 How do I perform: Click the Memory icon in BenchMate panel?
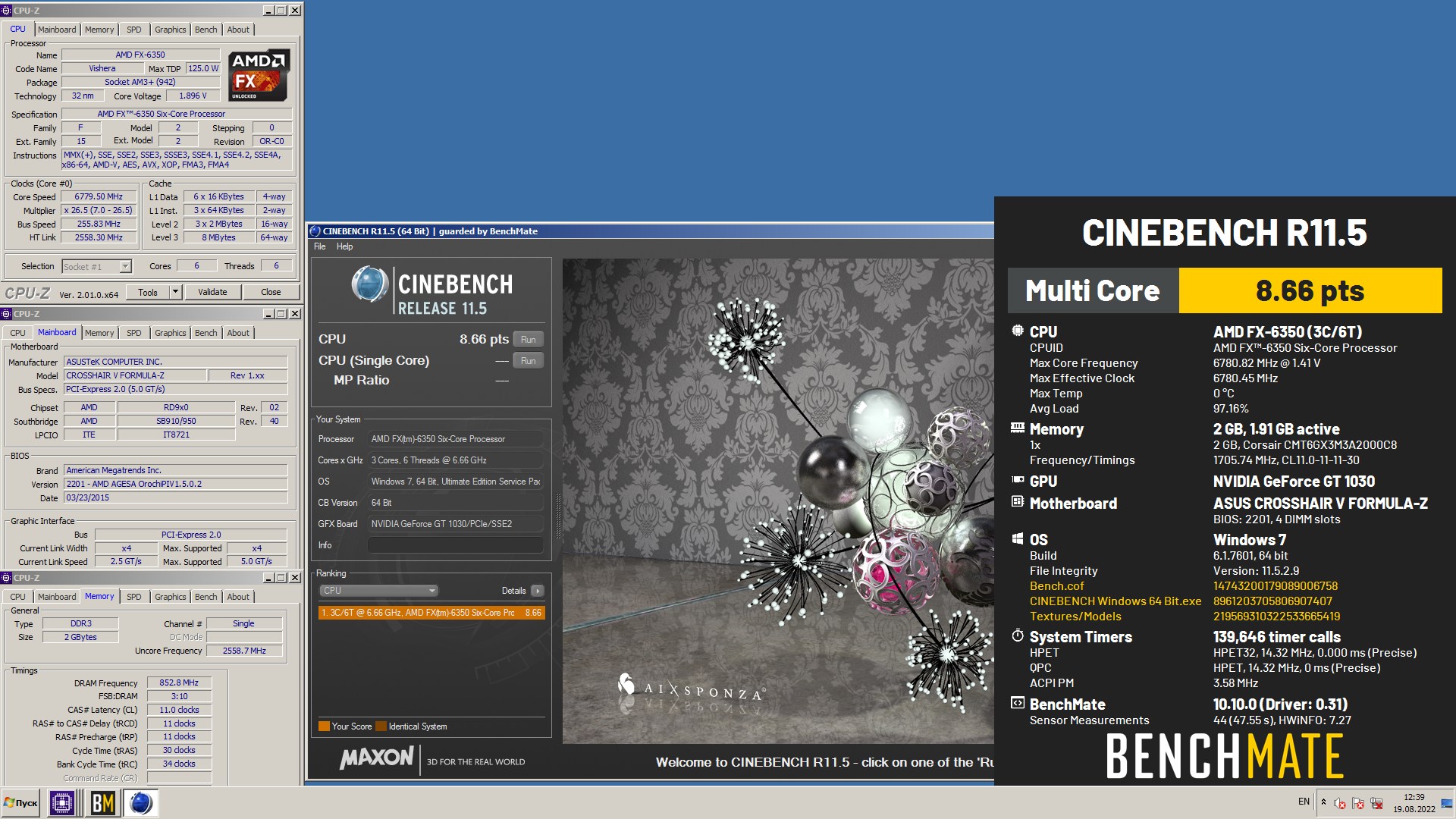[1018, 428]
